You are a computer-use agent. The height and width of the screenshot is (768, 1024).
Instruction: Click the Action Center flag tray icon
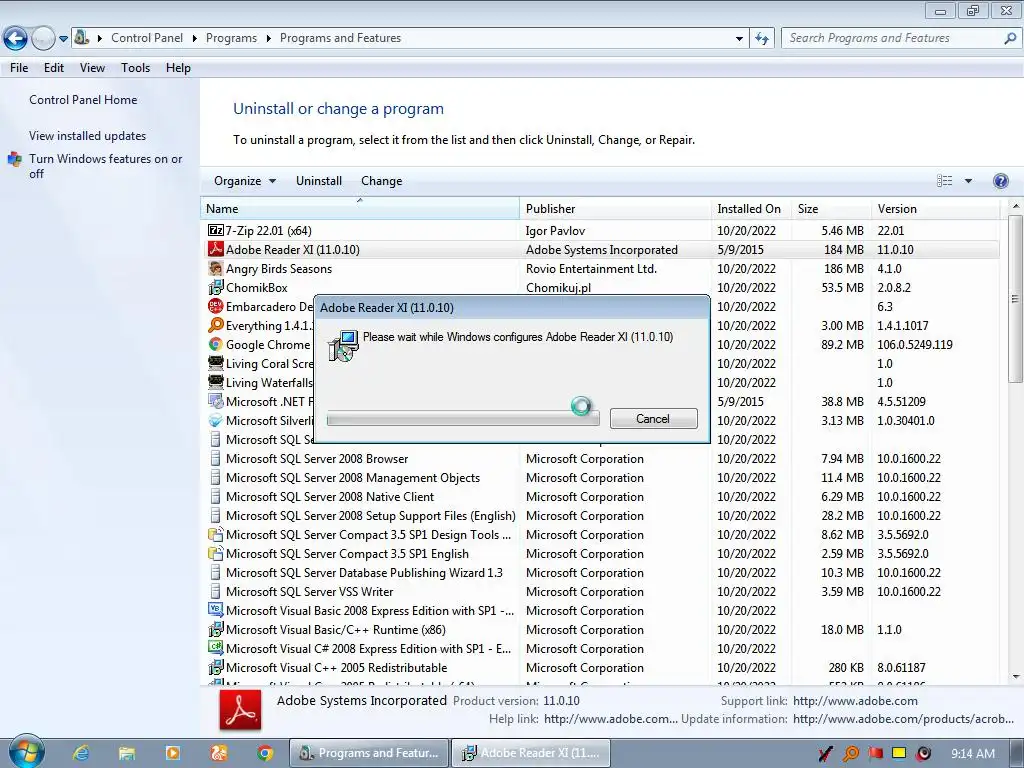[876, 753]
